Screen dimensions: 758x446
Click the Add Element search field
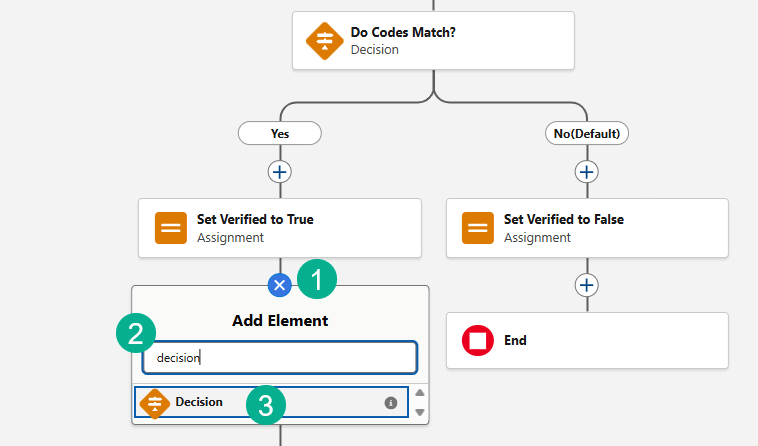(279, 357)
